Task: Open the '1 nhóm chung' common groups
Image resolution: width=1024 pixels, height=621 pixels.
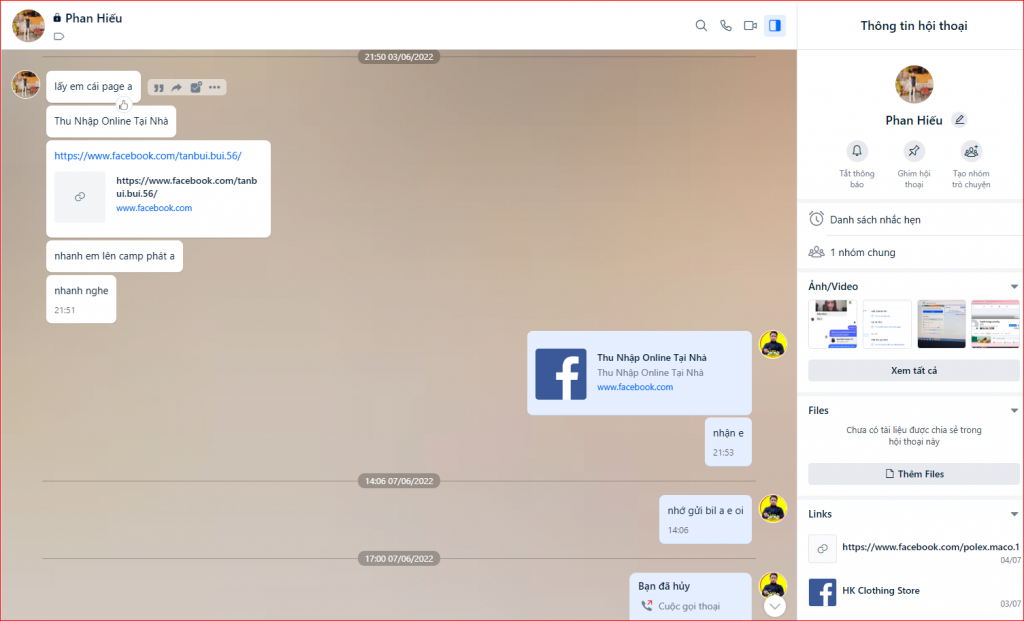Action: click(862, 253)
